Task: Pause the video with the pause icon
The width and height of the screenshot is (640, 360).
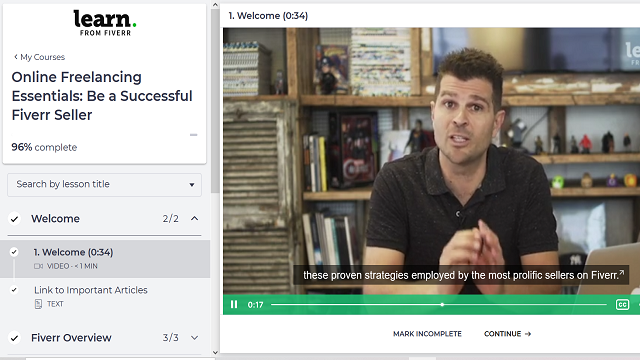Action: 234,304
